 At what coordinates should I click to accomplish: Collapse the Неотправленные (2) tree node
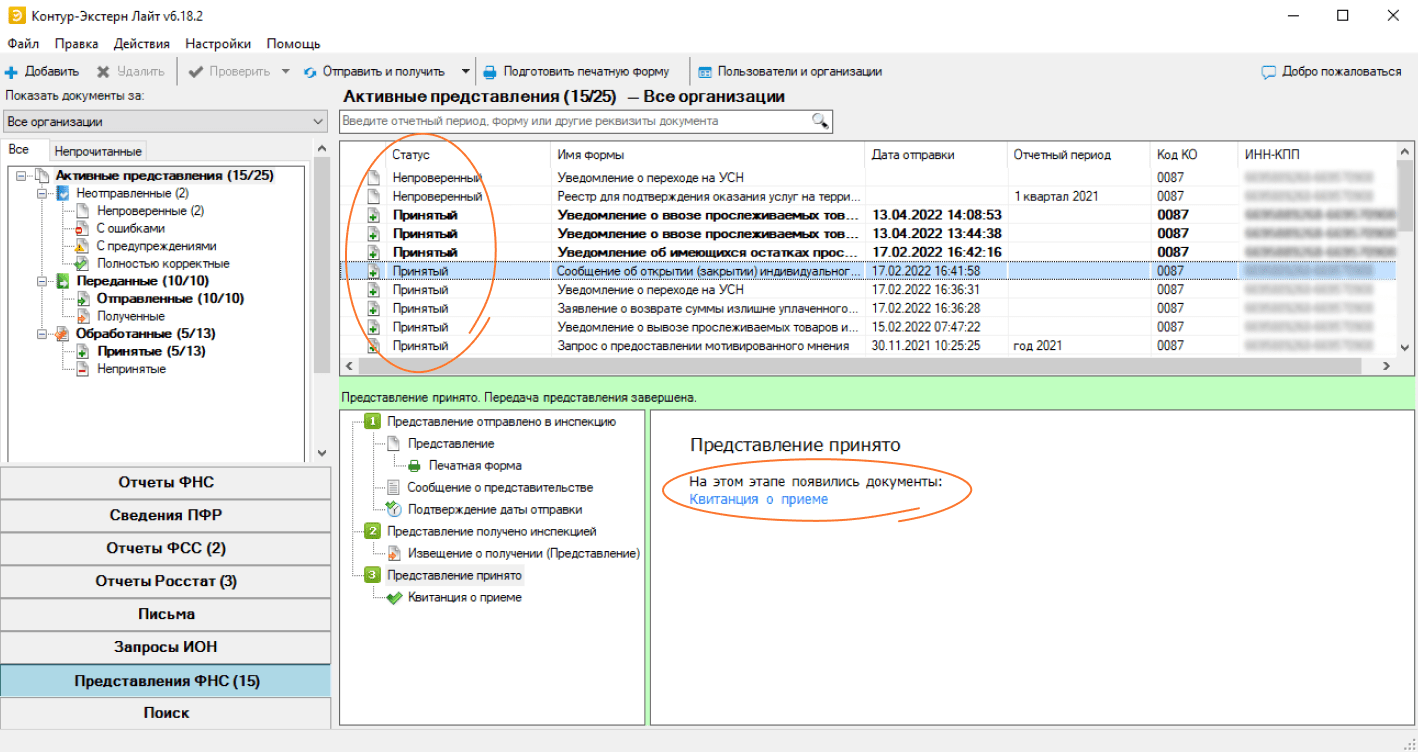coord(42,193)
